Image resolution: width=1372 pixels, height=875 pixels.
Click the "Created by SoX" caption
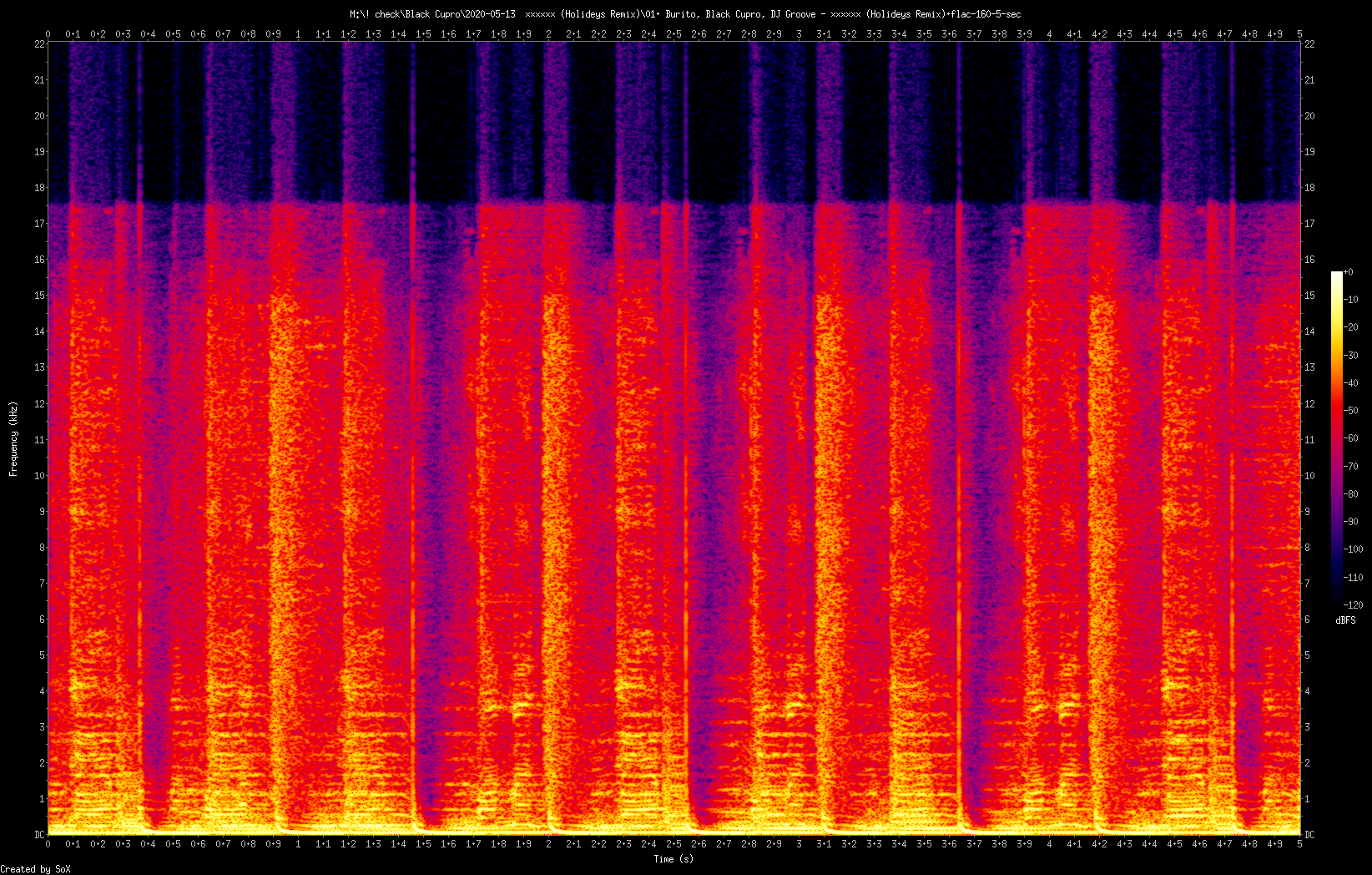coord(35,869)
